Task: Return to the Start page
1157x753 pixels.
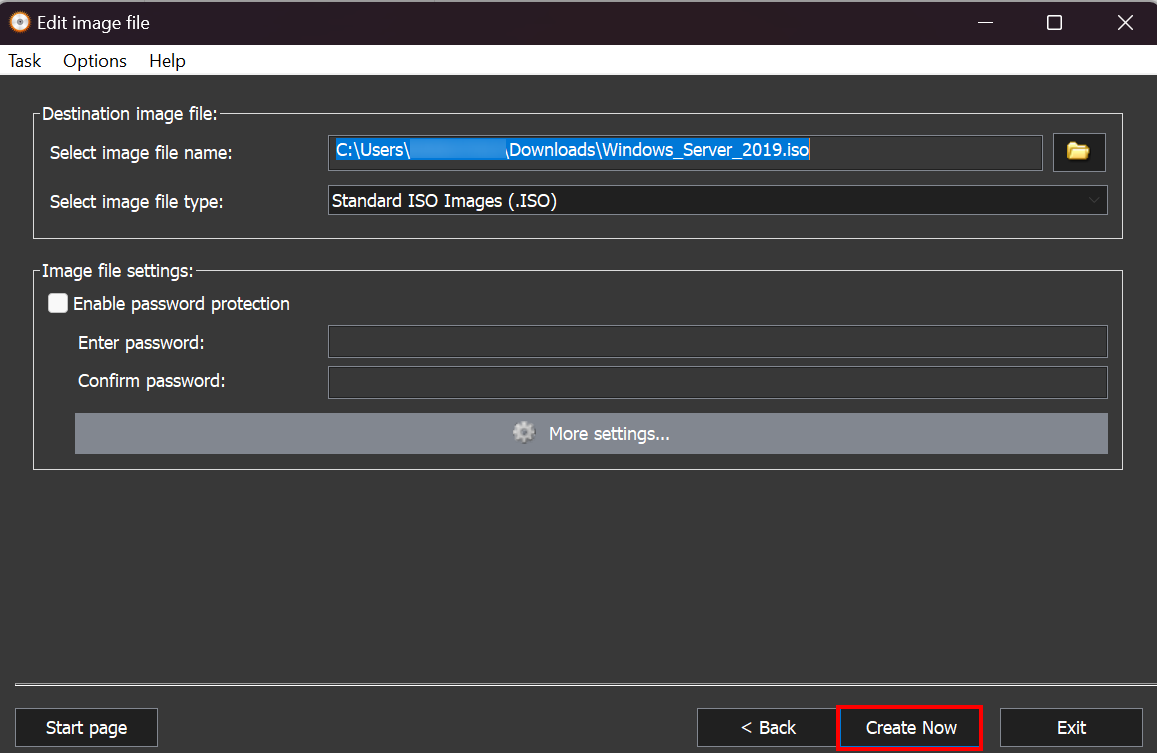Action: click(86, 728)
